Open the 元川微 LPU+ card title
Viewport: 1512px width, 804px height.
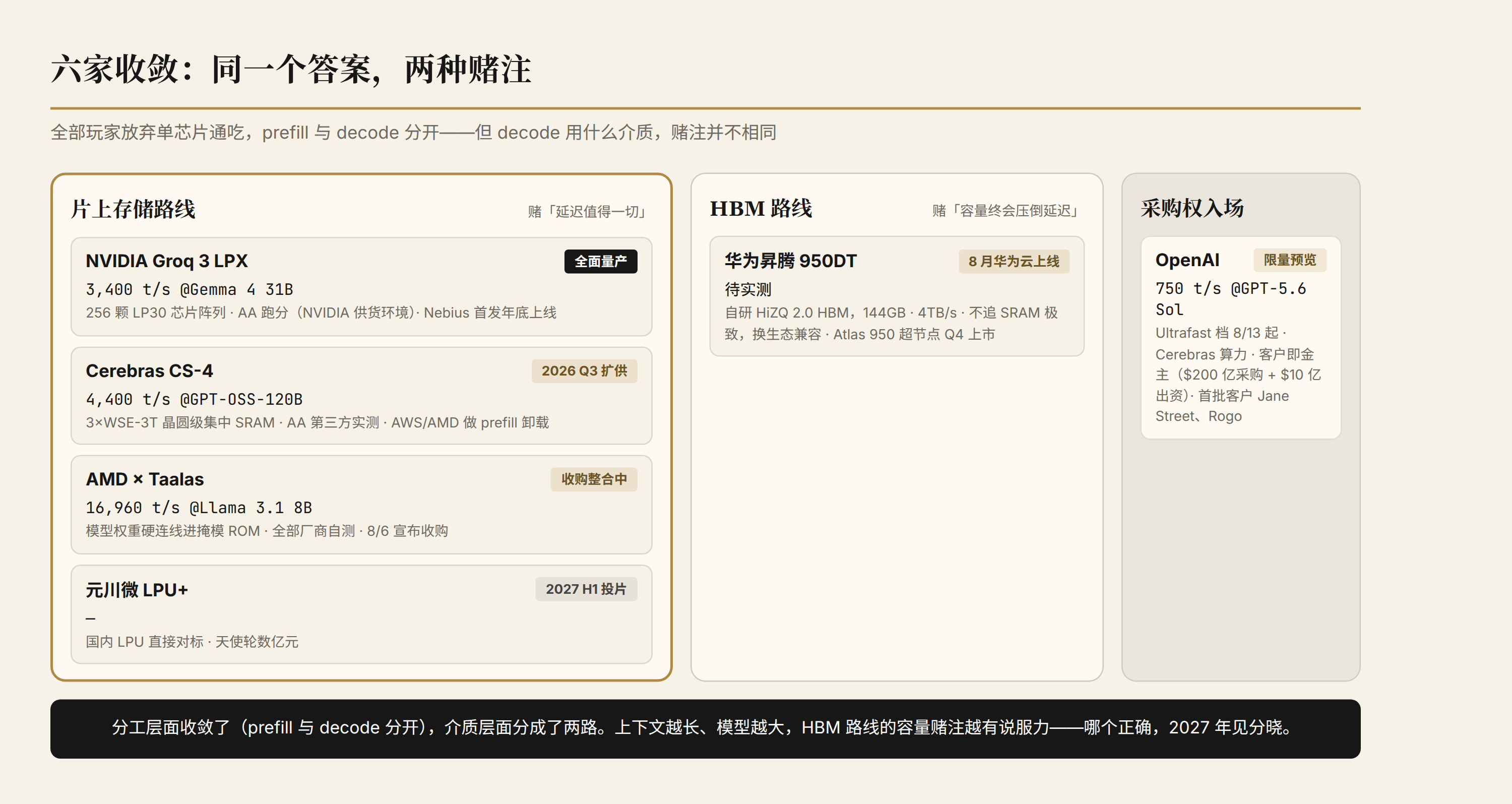(x=137, y=590)
